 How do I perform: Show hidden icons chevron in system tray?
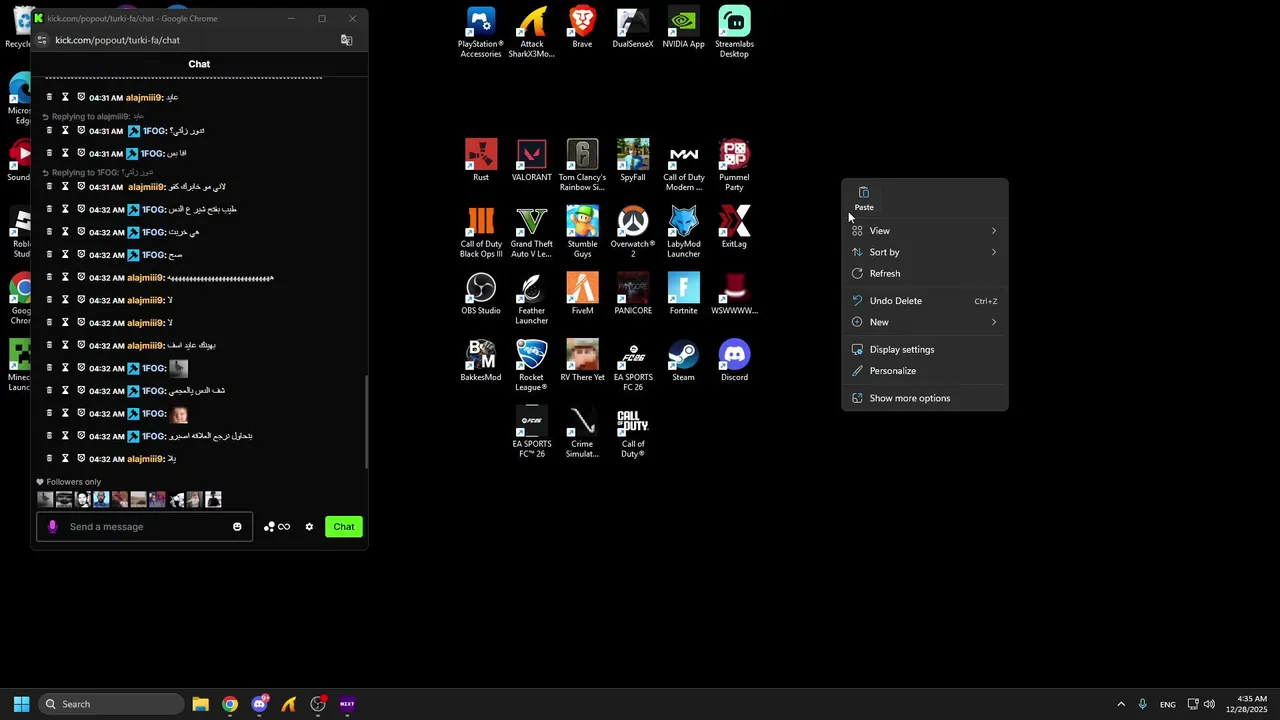pos(1121,704)
